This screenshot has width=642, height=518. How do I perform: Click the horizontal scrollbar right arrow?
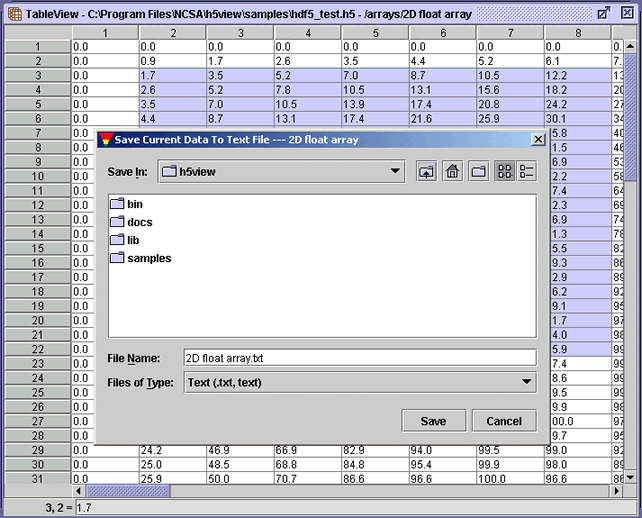(617, 490)
